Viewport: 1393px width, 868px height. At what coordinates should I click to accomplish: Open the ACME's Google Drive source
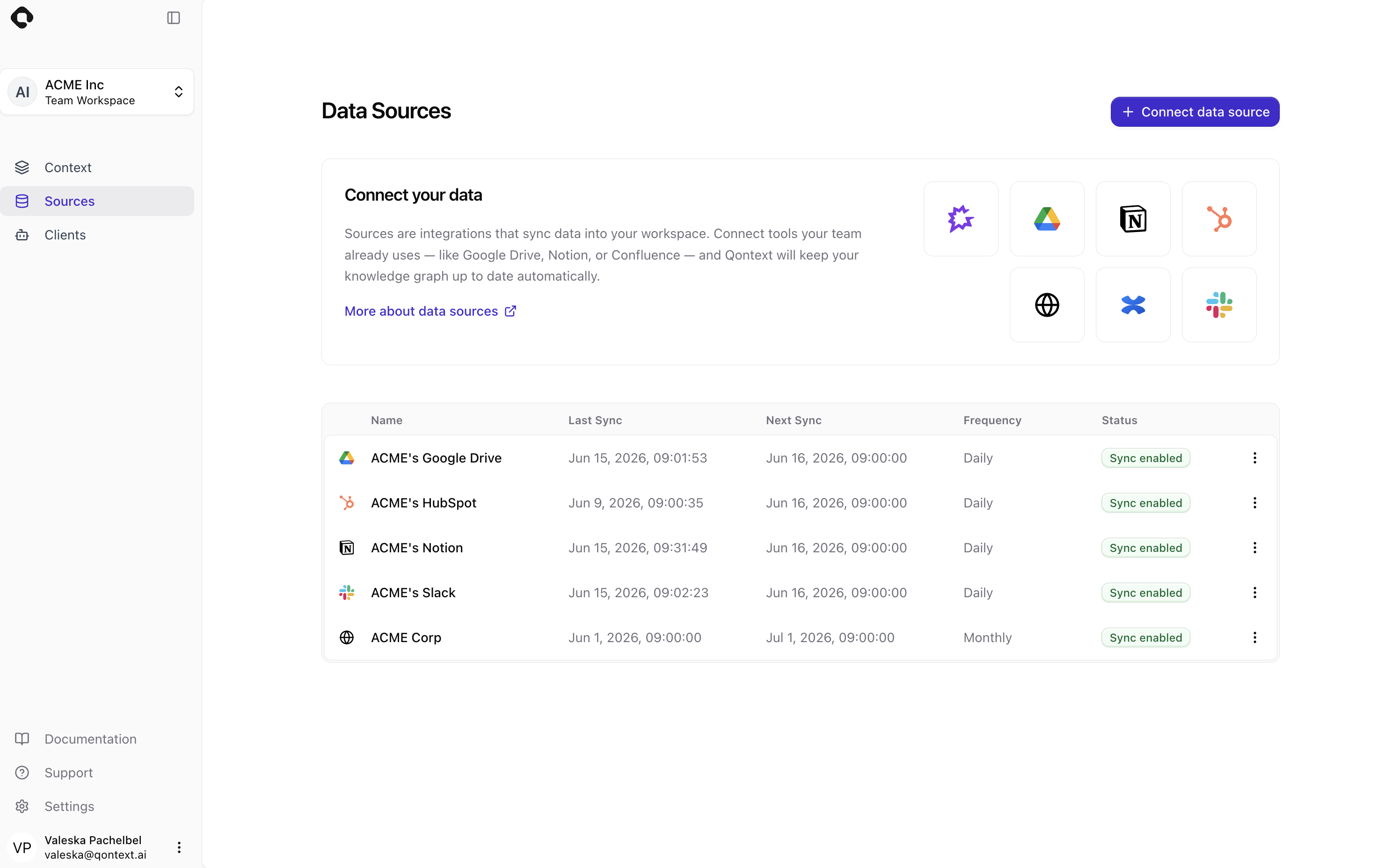pos(437,458)
